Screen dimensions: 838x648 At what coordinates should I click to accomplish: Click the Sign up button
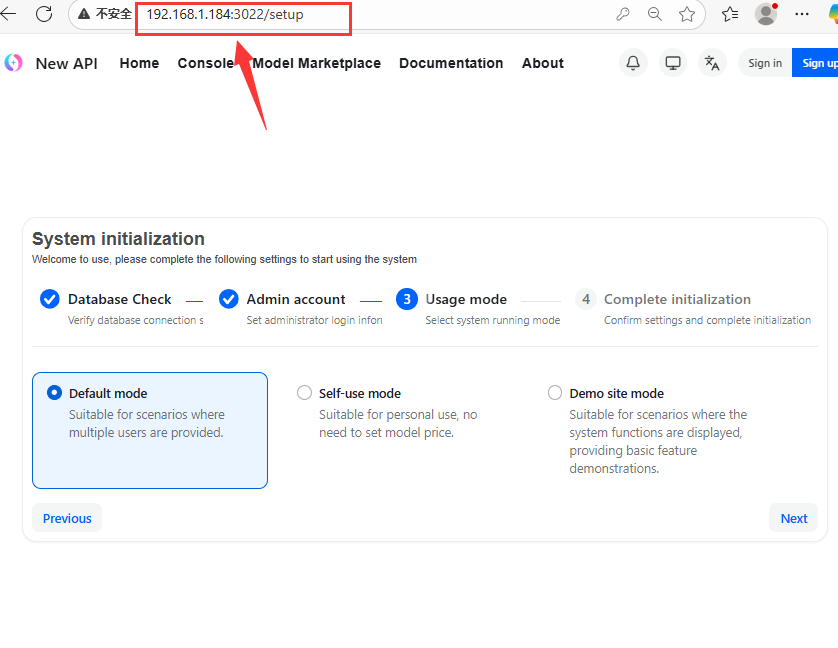tap(815, 63)
